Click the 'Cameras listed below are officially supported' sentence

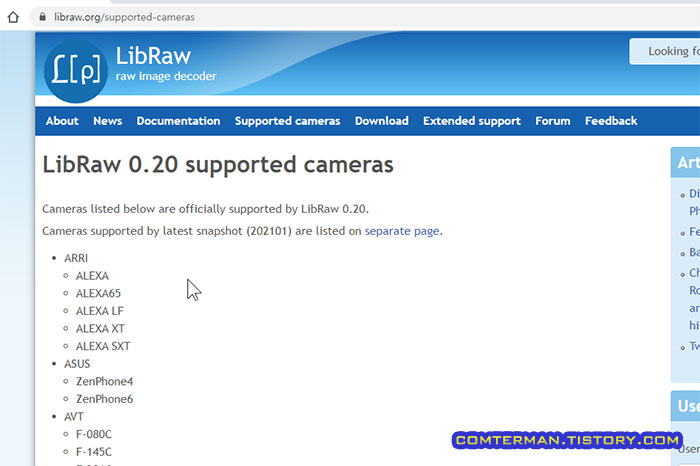[x=205, y=209]
